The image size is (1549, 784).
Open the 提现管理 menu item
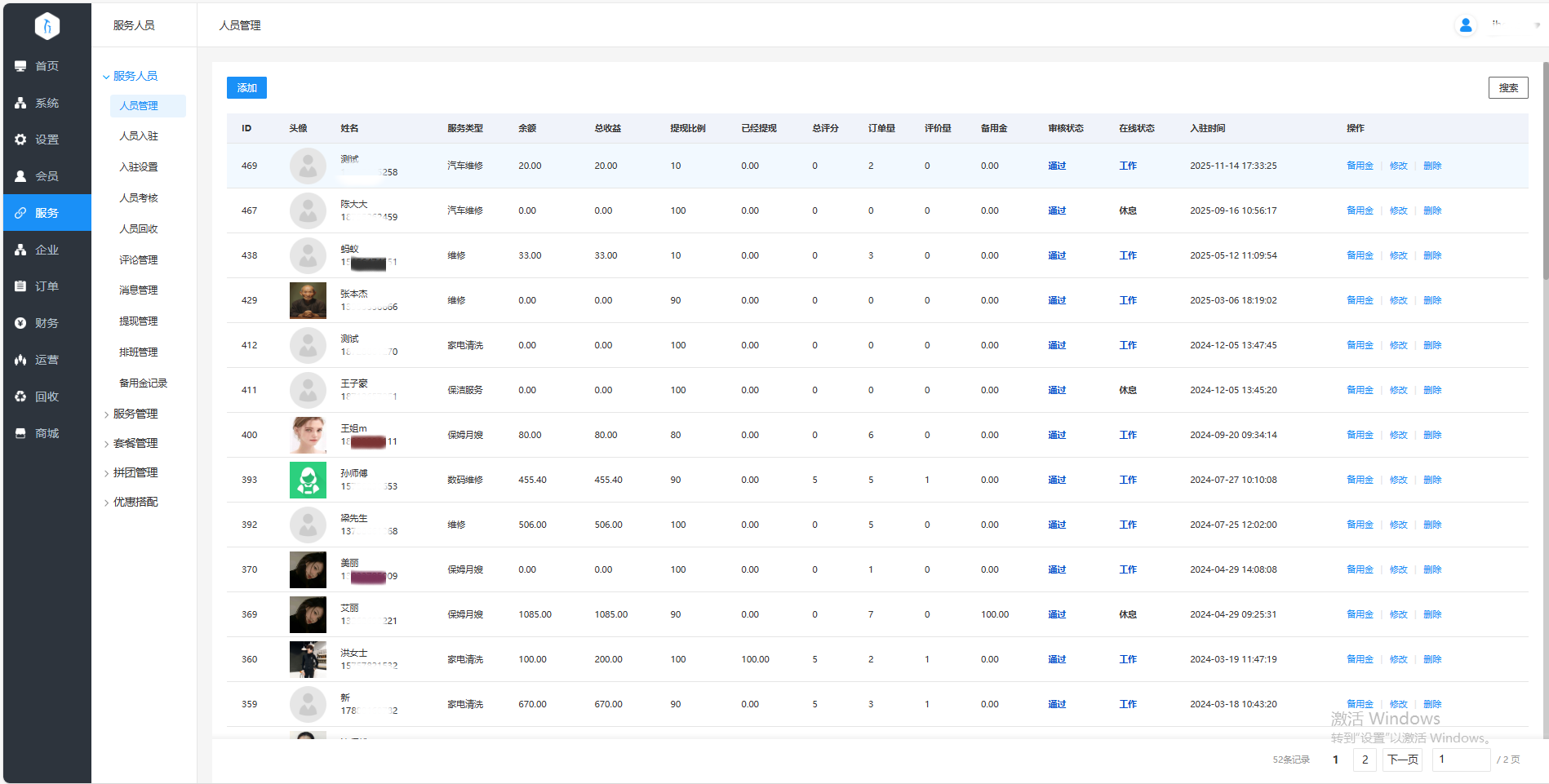(x=138, y=321)
